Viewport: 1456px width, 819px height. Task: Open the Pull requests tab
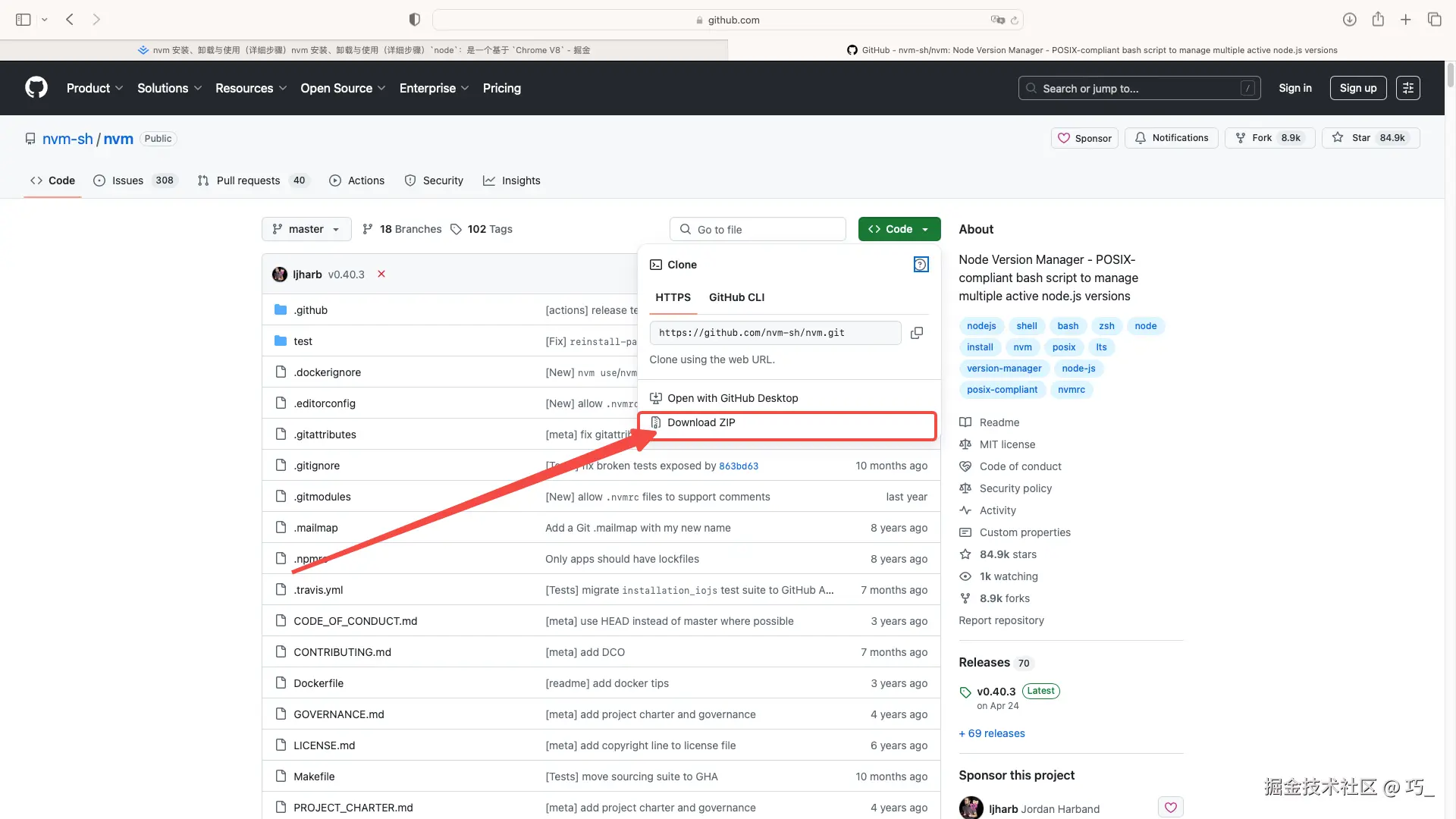(248, 180)
